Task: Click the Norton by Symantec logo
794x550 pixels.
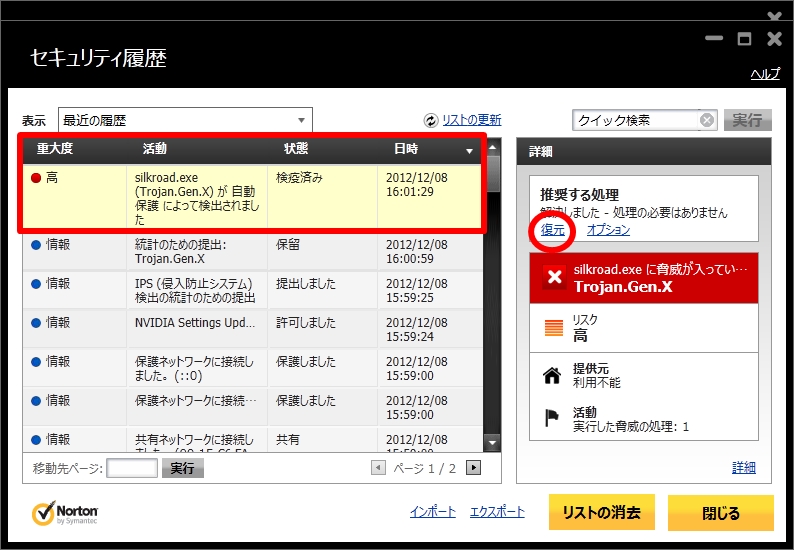Action: click(x=65, y=513)
